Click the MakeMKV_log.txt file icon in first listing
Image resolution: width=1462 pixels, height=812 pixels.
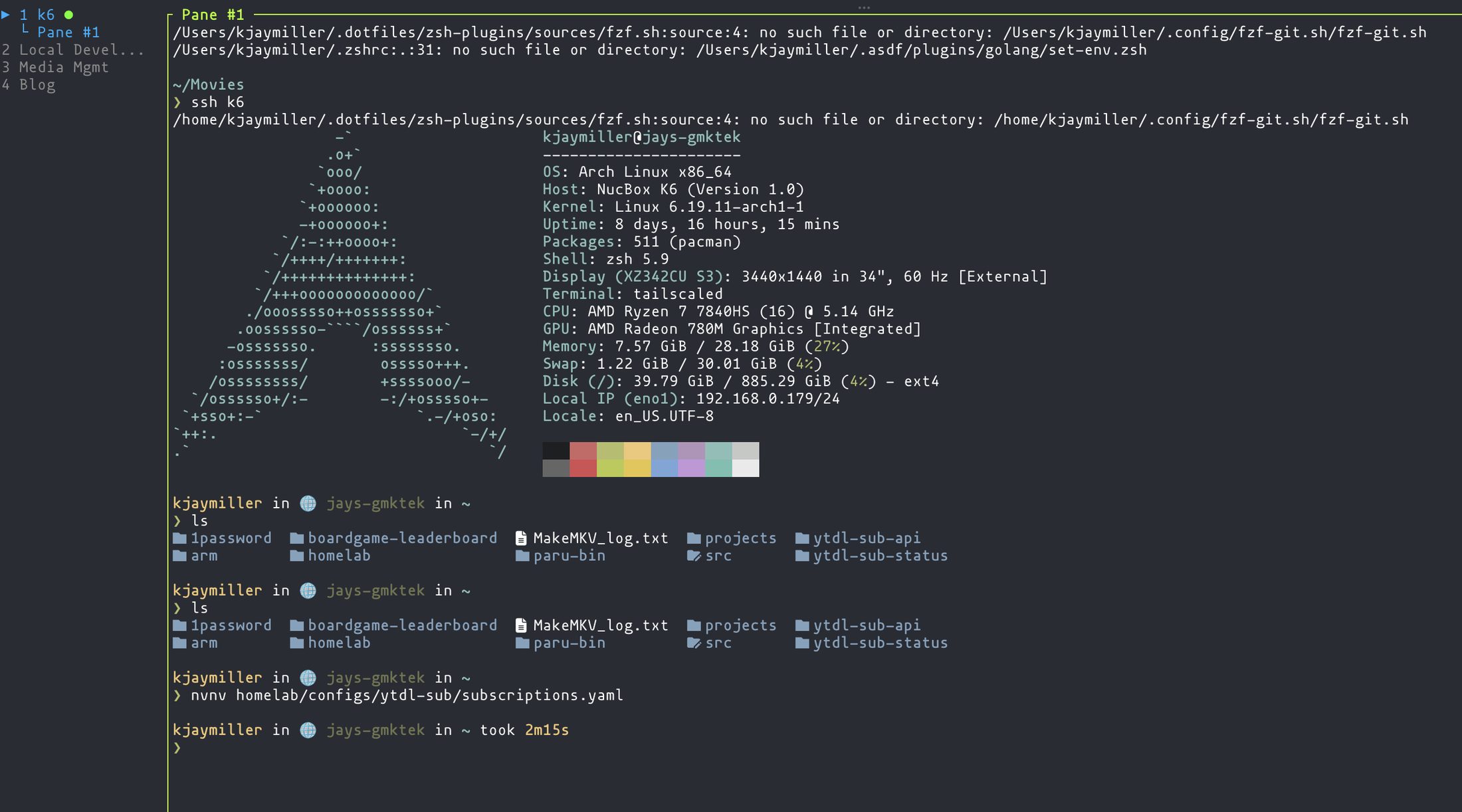click(522, 538)
